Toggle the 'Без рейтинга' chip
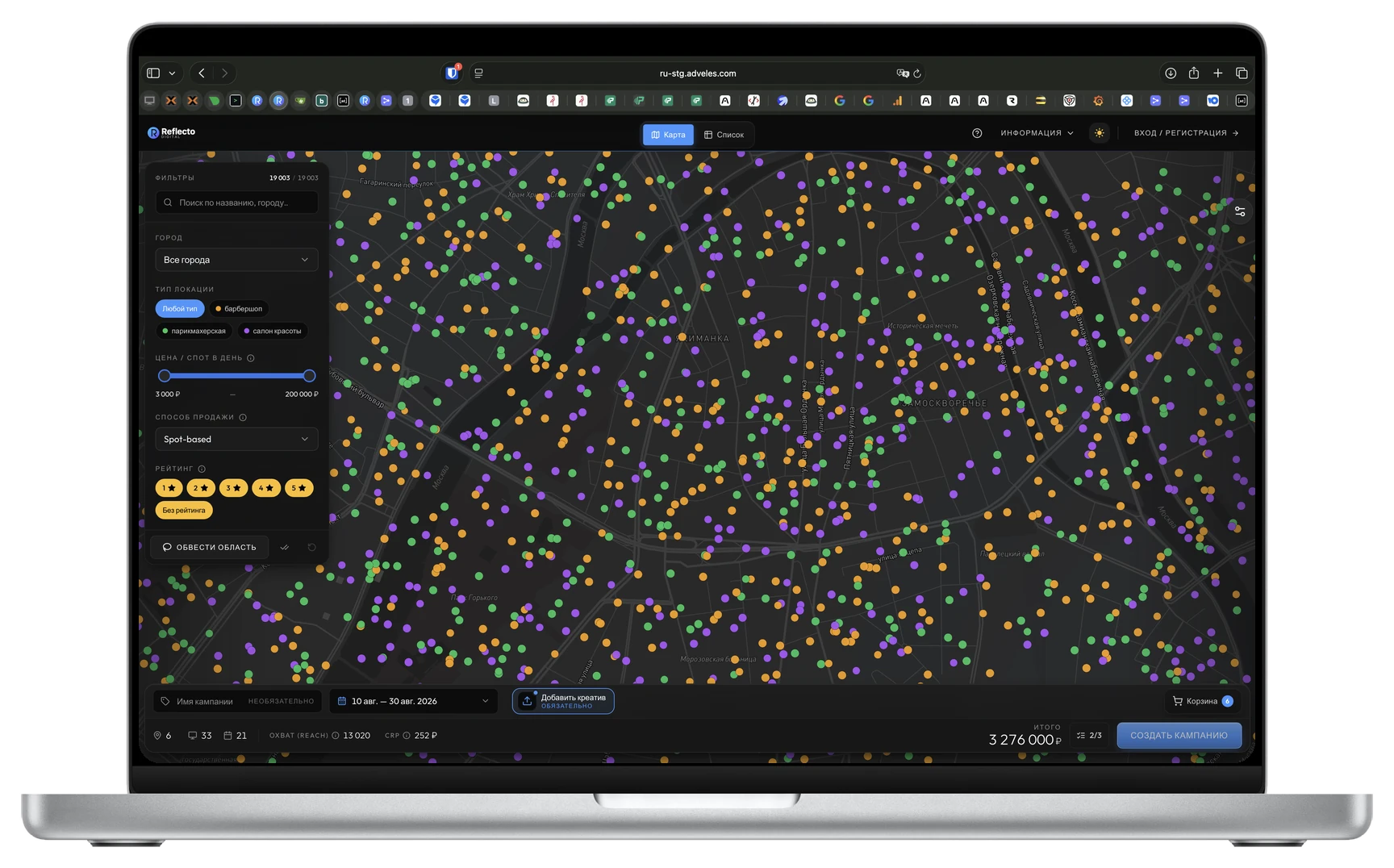The image size is (1394, 868). 184,511
